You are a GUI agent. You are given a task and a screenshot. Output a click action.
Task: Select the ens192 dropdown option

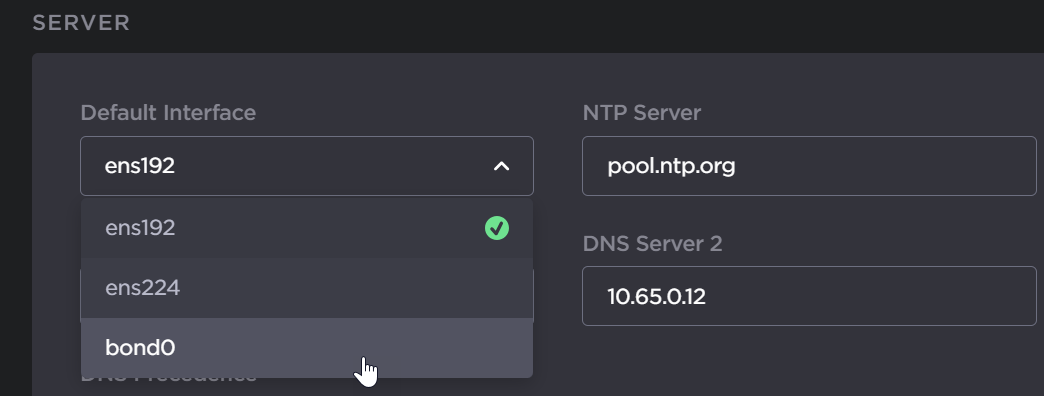click(x=307, y=228)
